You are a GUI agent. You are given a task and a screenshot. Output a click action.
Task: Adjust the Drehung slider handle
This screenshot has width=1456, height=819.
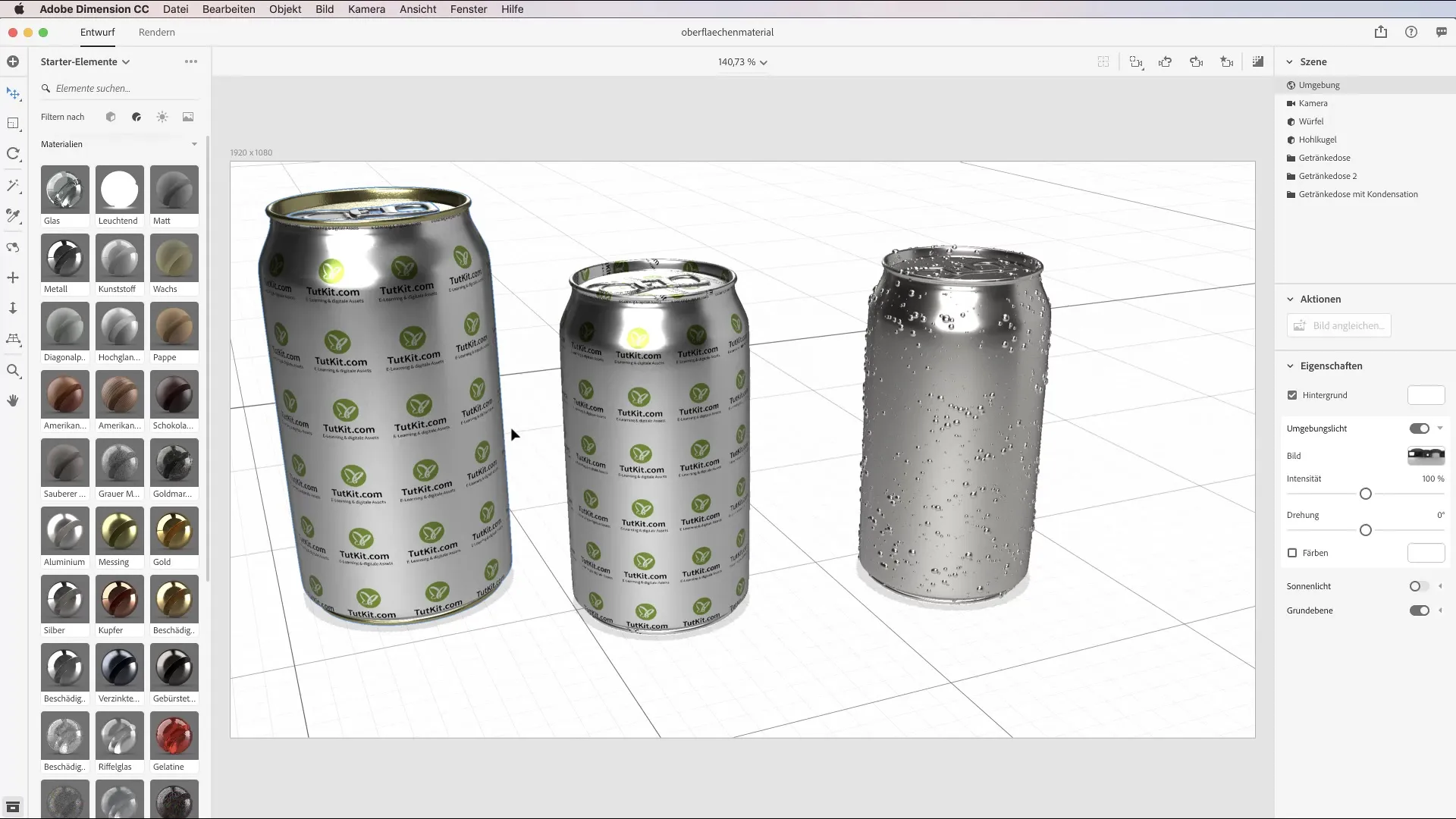click(1366, 530)
